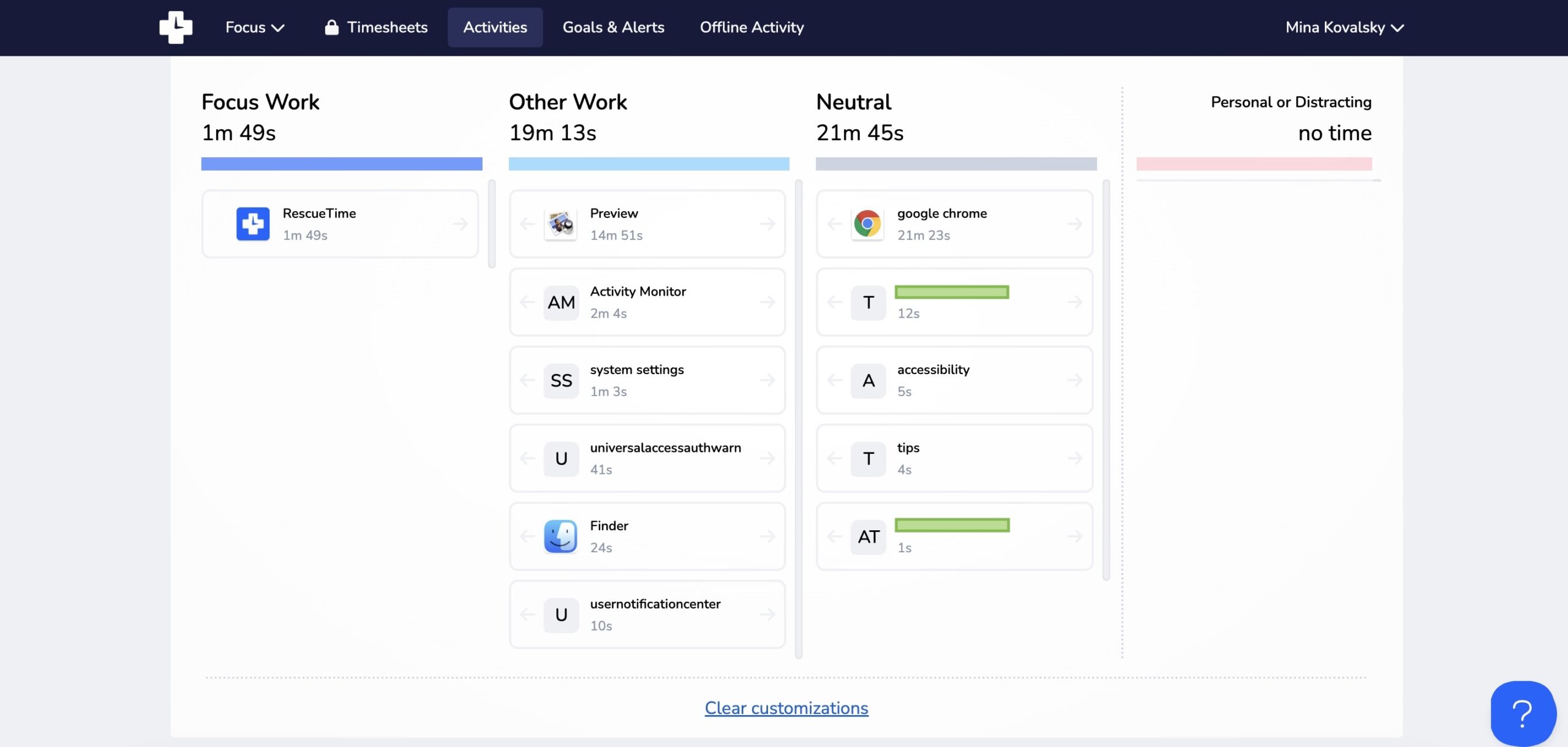Click the Focus Work blue bar
The height and width of the screenshot is (747, 1568).
click(342, 163)
